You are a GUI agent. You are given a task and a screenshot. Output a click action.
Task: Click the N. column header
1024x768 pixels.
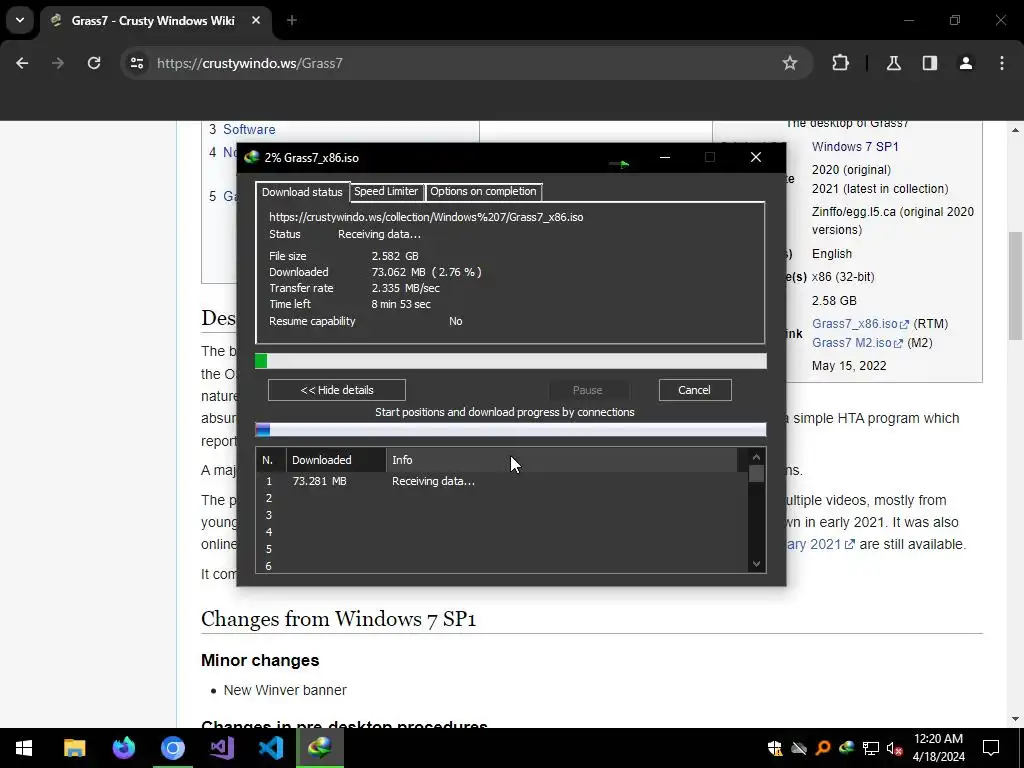[271, 460]
